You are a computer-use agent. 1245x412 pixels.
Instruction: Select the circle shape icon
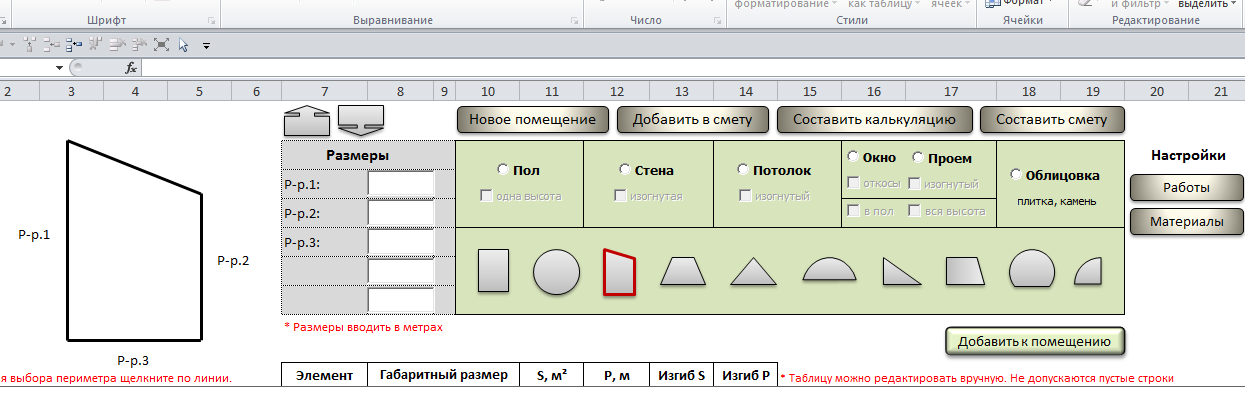[556, 272]
